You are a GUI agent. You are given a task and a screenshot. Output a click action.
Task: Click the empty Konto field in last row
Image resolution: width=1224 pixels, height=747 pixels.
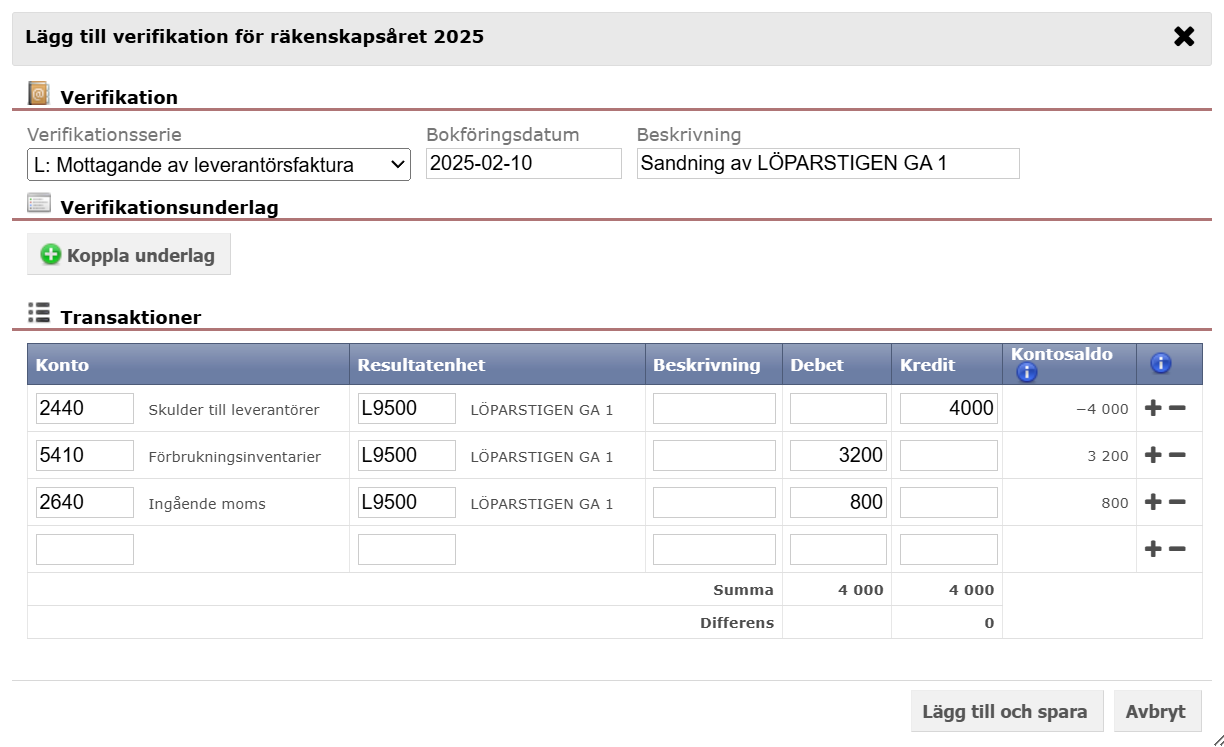[x=85, y=549]
